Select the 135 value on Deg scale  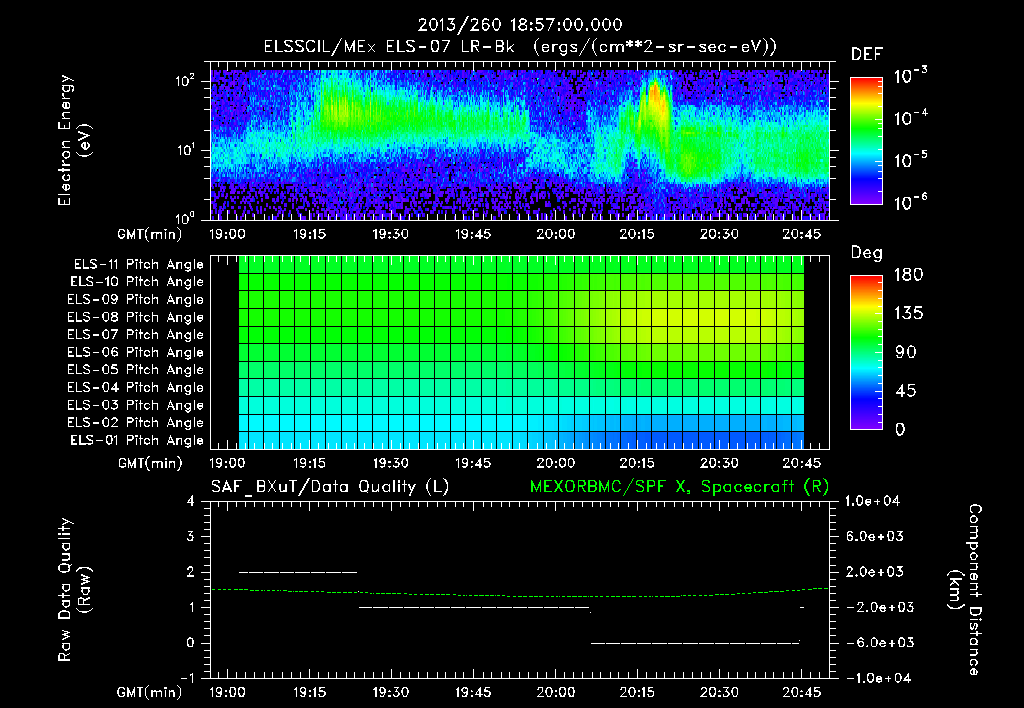tap(908, 313)
